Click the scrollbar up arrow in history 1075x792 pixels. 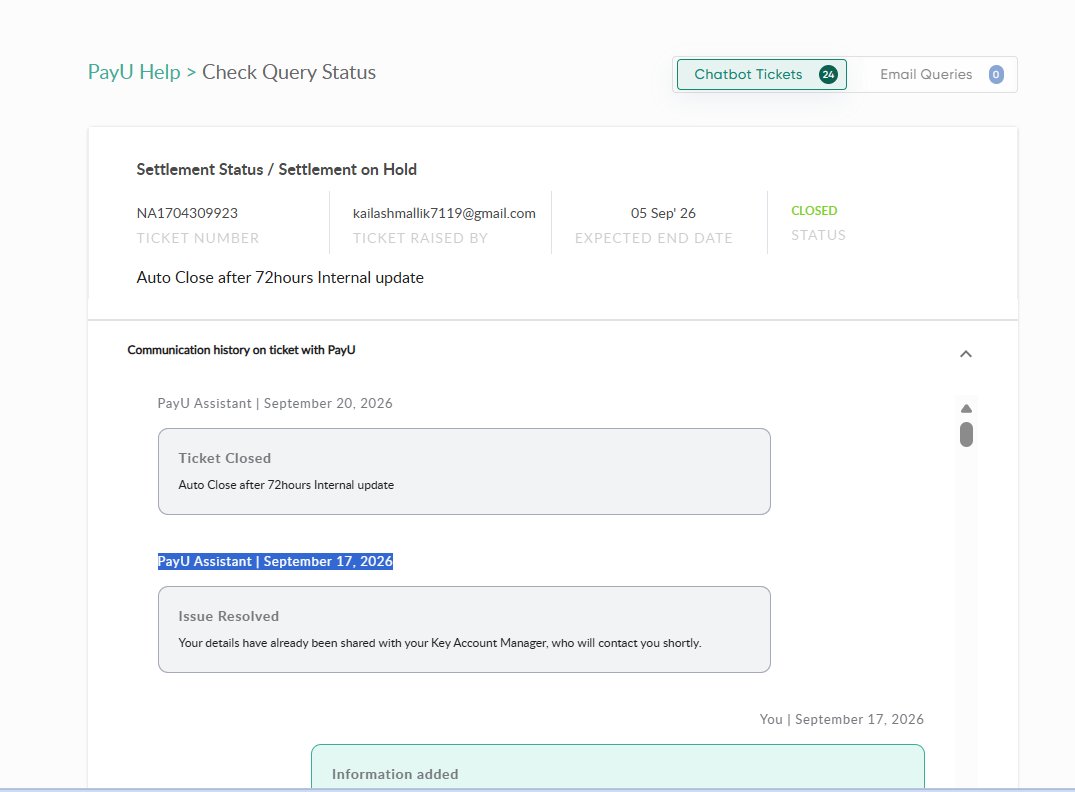[967, 409]
